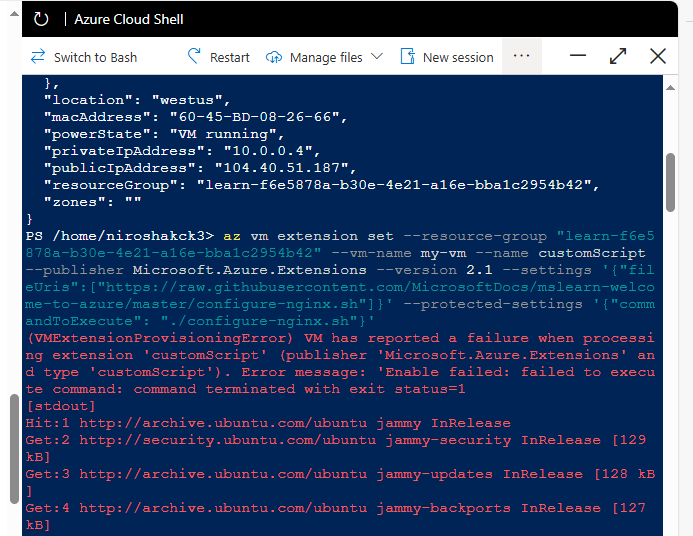Viewport: 693px width, 536px height.
Task: Click the "az" command word
Action: pyautogui.click(x=232, y=236)
